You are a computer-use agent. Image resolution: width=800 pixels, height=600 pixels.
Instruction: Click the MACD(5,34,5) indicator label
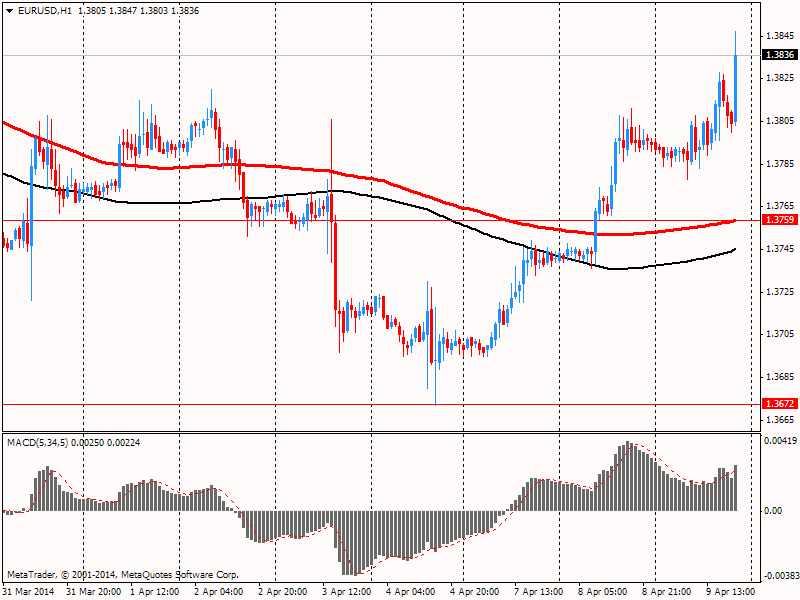pyautogui.click(x=37, y=442)
